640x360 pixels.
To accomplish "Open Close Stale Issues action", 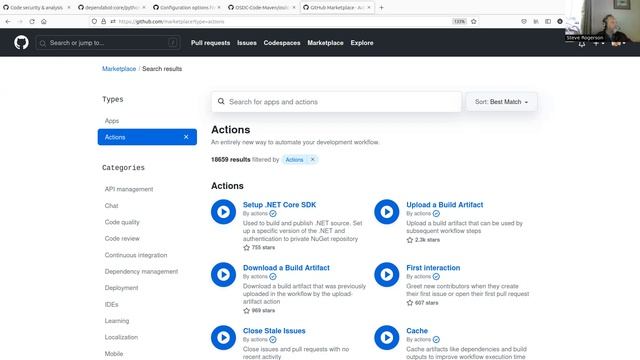I will (274, 331).
